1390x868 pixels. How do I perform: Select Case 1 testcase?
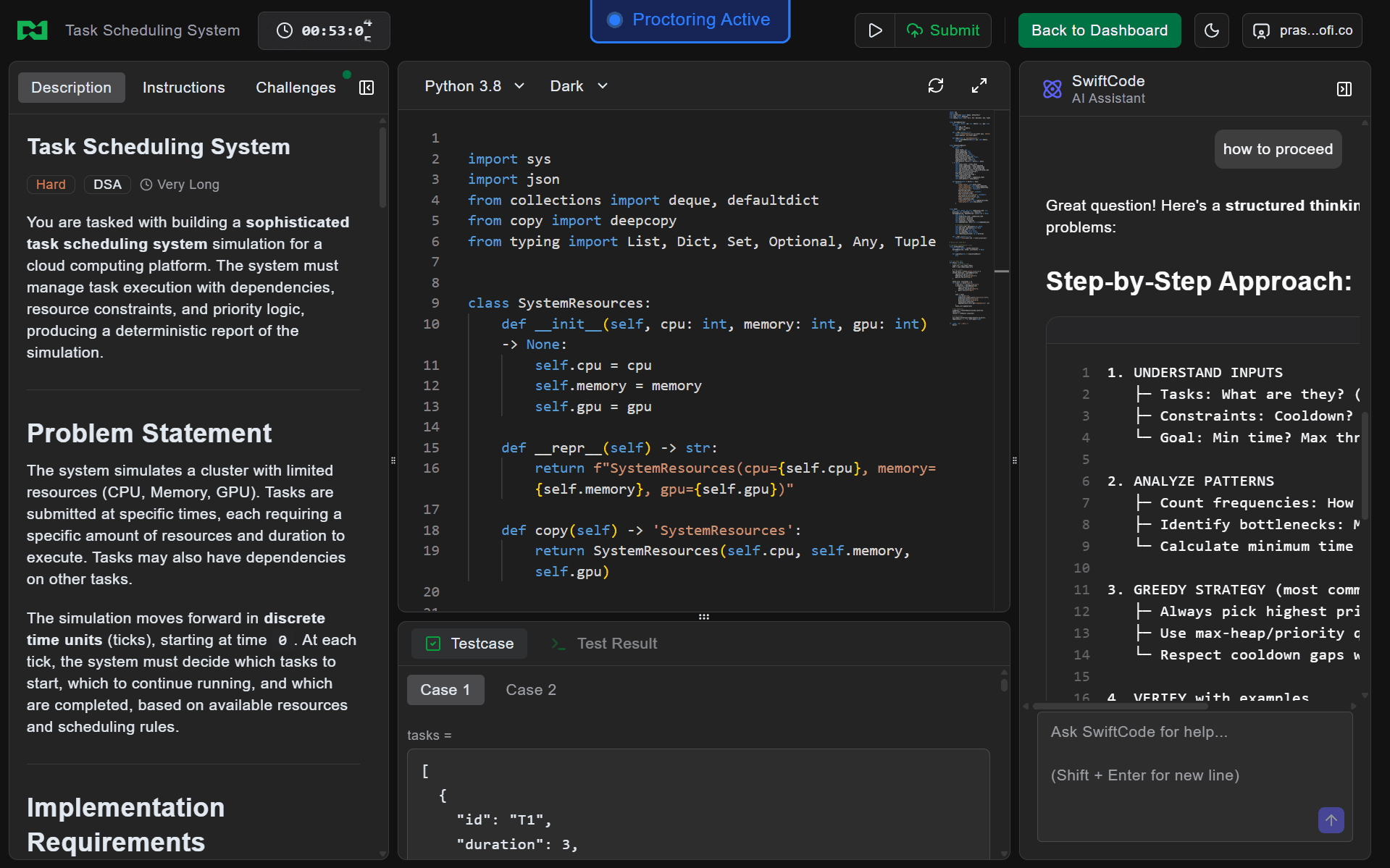click(x=445, y=690)
